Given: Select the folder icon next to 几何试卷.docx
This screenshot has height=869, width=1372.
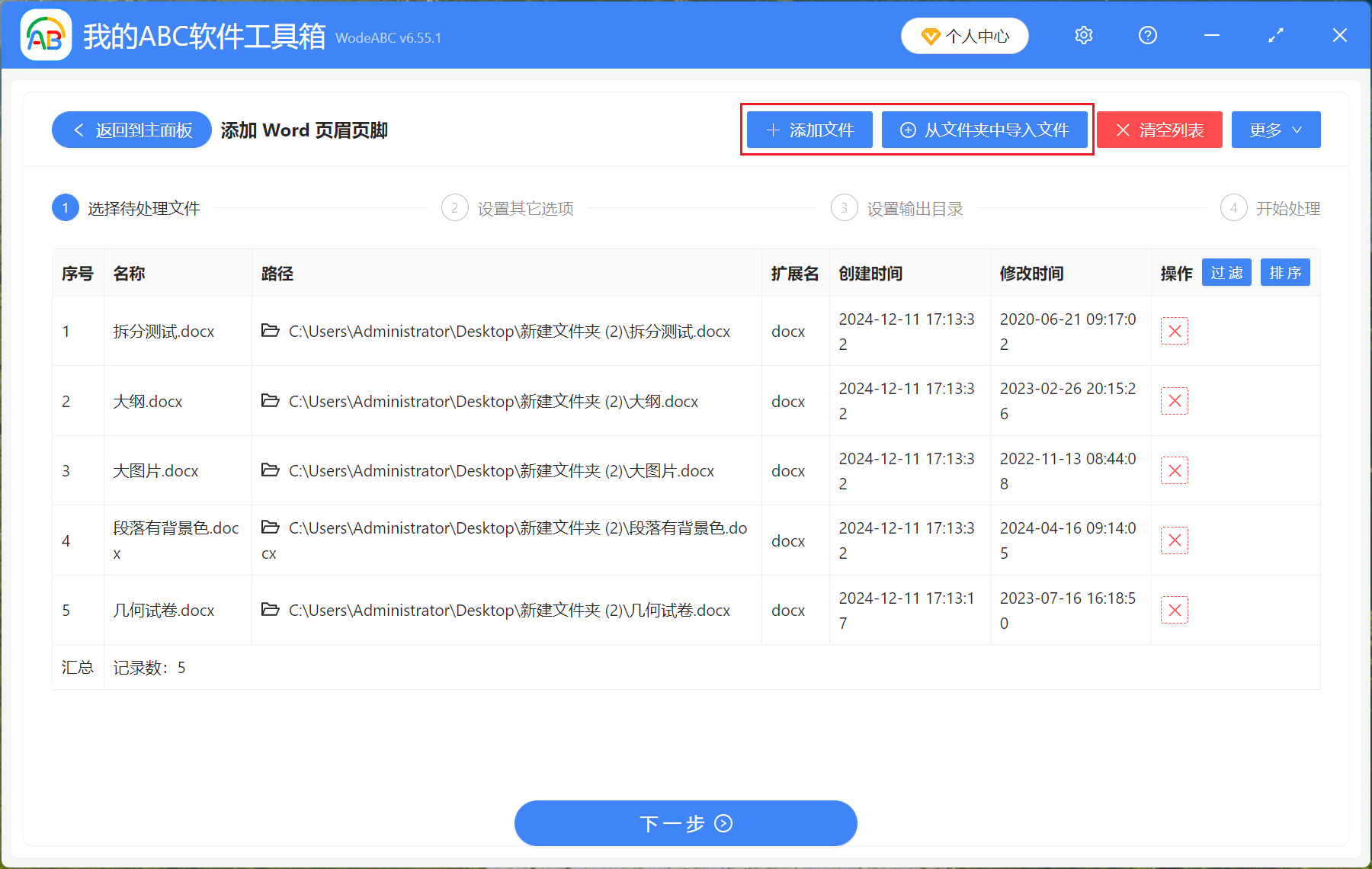Looking at the screenshot, I should point(271,610).
